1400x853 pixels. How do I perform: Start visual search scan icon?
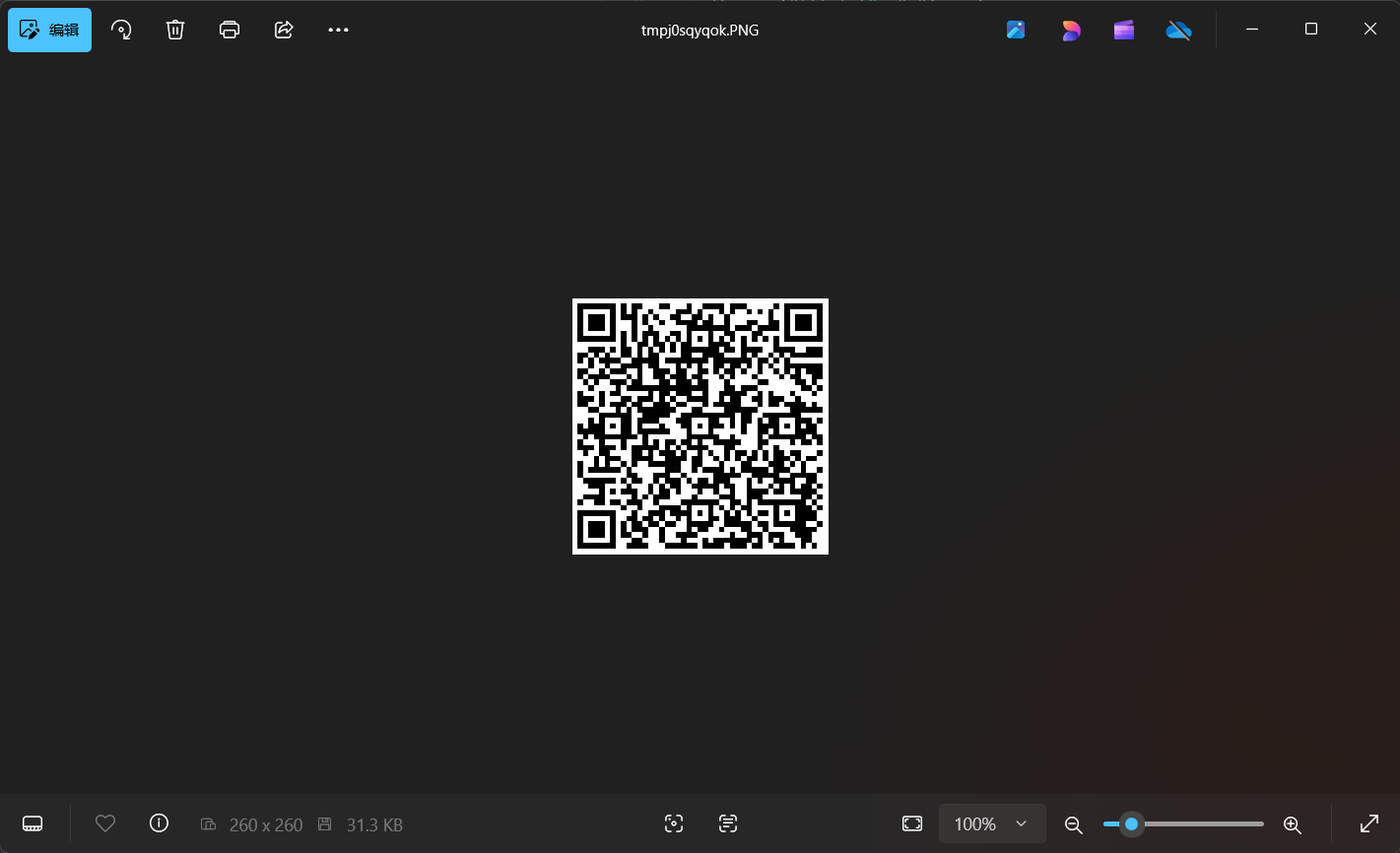[674, 823]
